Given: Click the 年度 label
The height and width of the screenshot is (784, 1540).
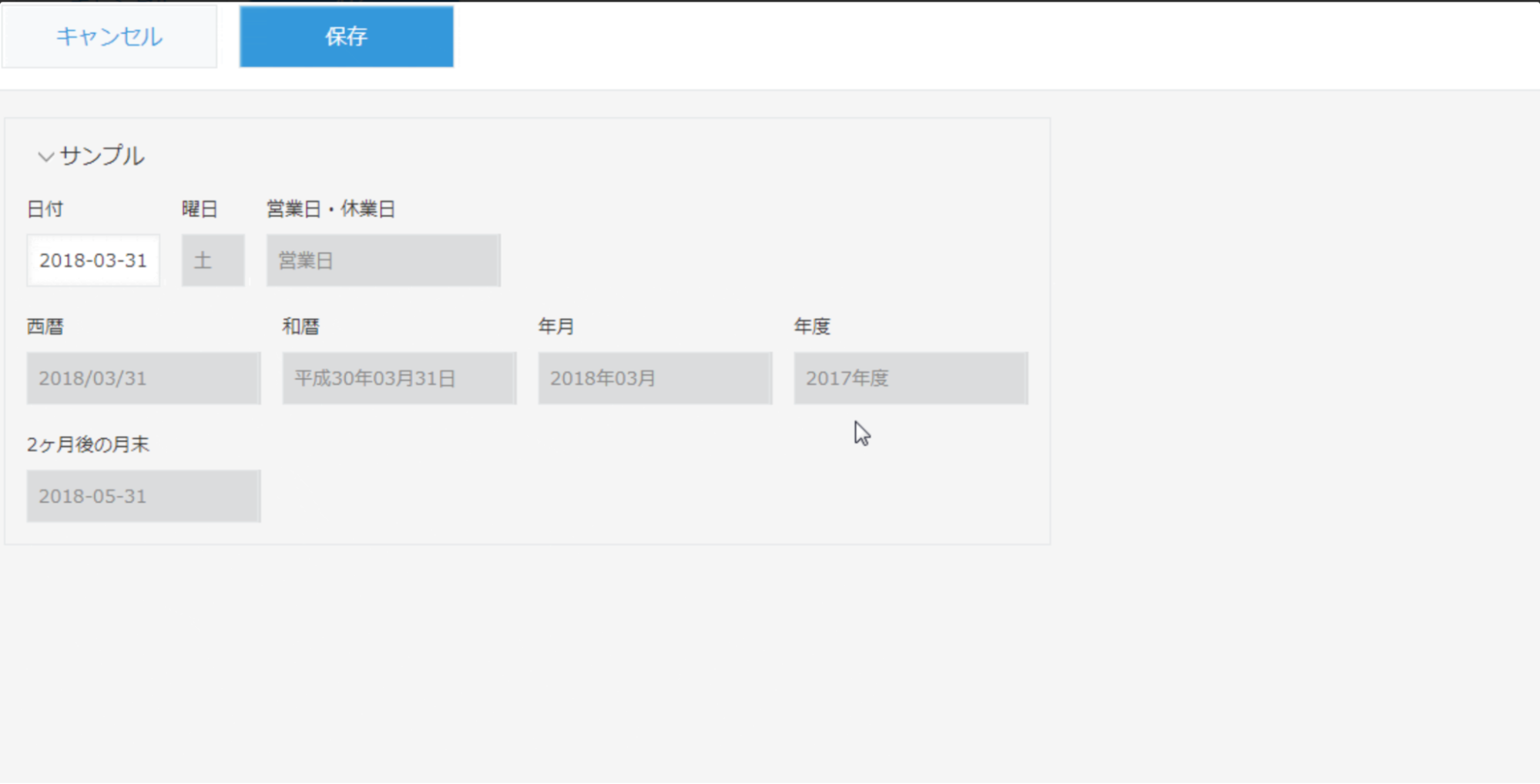Looking at the screenshot, I should (812, 327).
